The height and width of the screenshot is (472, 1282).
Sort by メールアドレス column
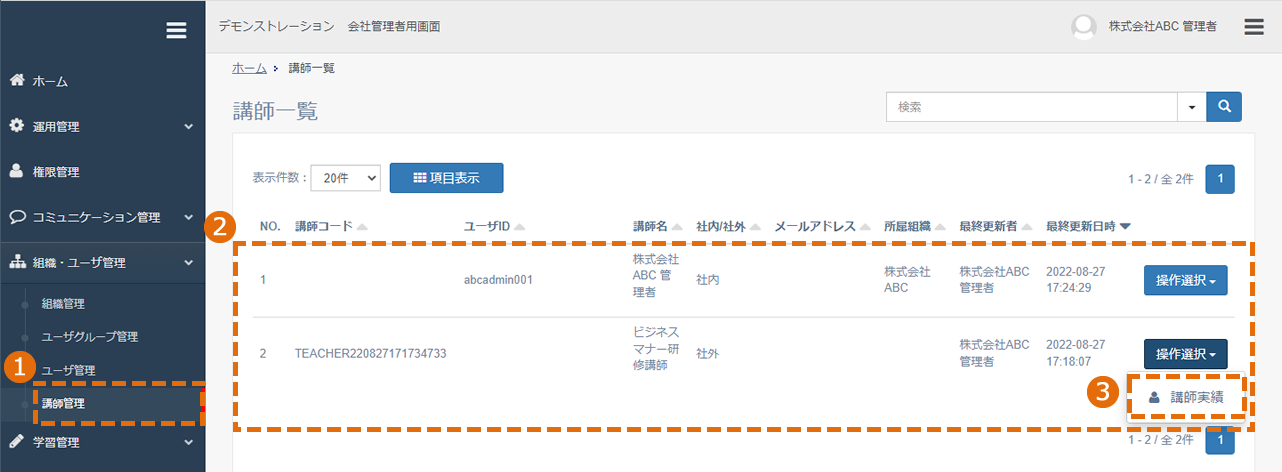(821, 227)
